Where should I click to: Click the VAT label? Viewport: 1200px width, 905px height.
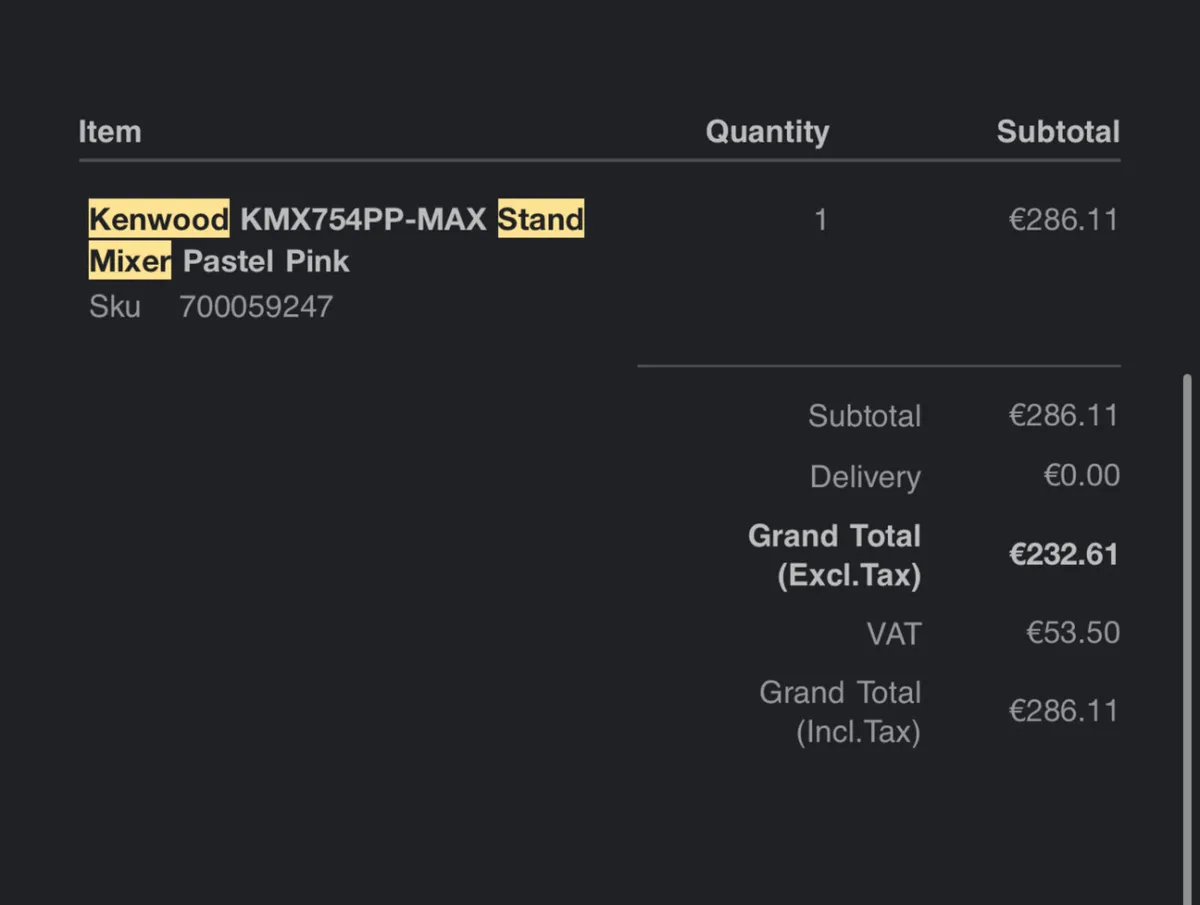[x=894, y=634]
